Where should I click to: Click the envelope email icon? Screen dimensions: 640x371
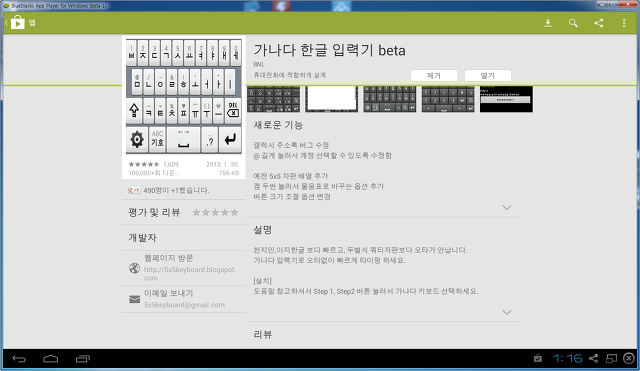tap(134, 299)
